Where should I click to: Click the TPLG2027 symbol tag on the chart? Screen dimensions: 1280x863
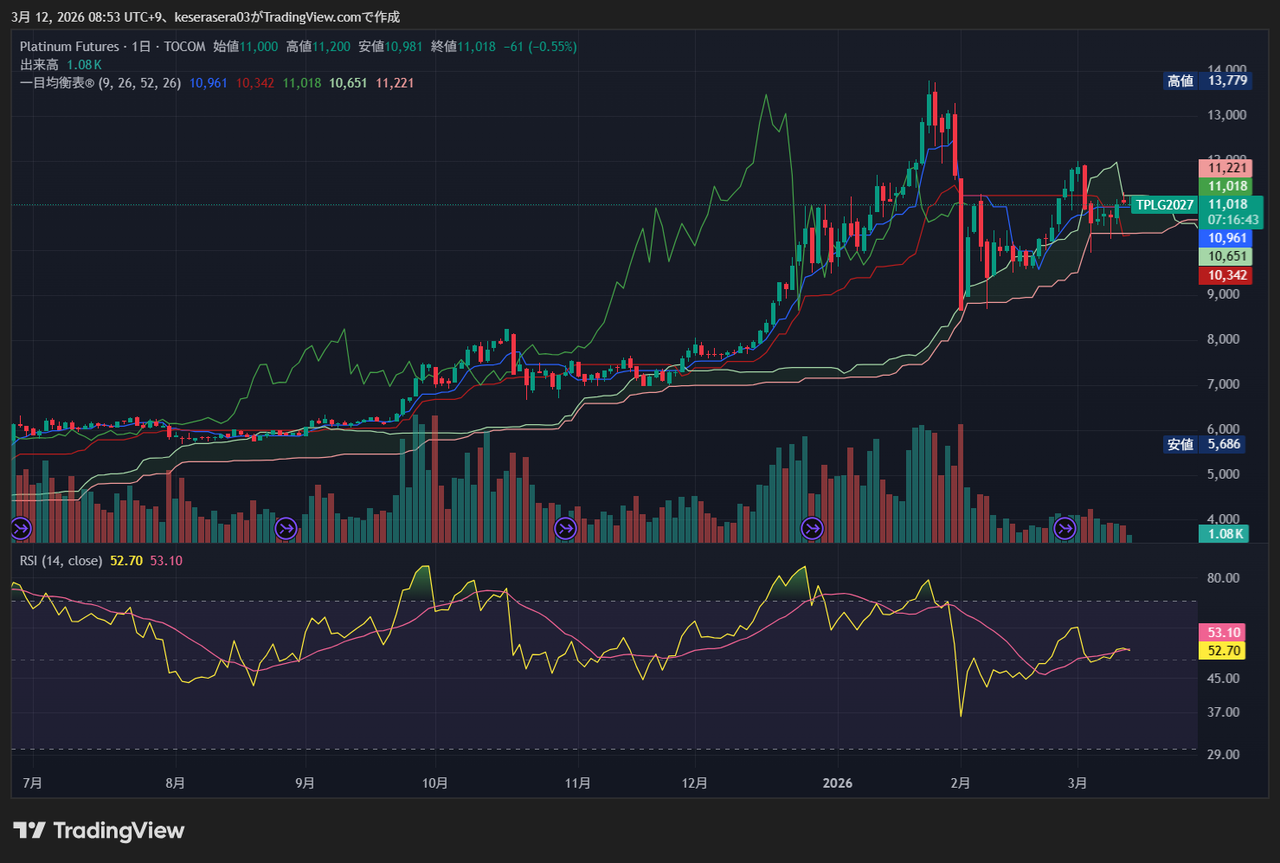[x=1165, y=205]
